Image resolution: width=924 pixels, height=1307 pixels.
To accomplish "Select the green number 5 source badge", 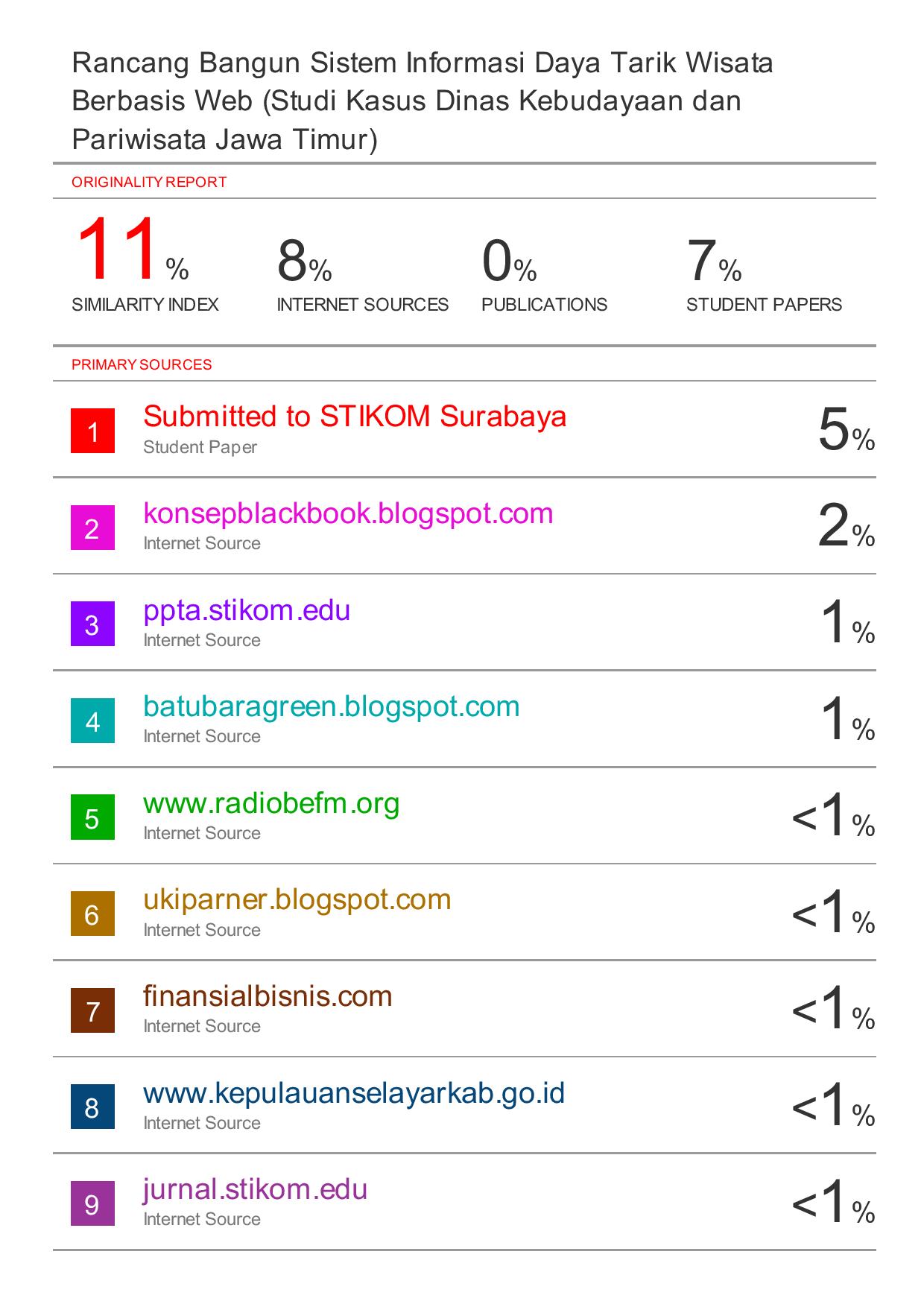I will click(92, 817).
